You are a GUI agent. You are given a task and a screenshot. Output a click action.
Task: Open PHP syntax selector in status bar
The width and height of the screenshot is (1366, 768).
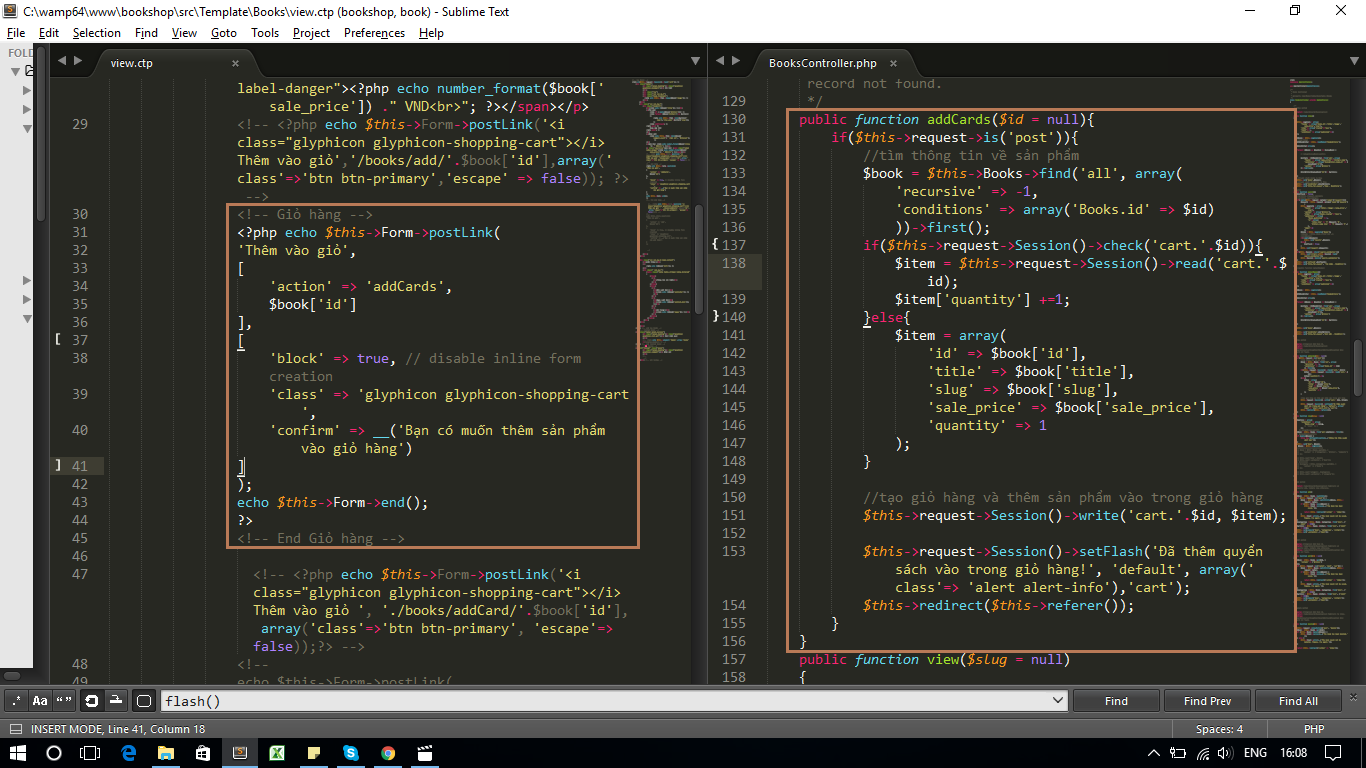point(1313,729)
